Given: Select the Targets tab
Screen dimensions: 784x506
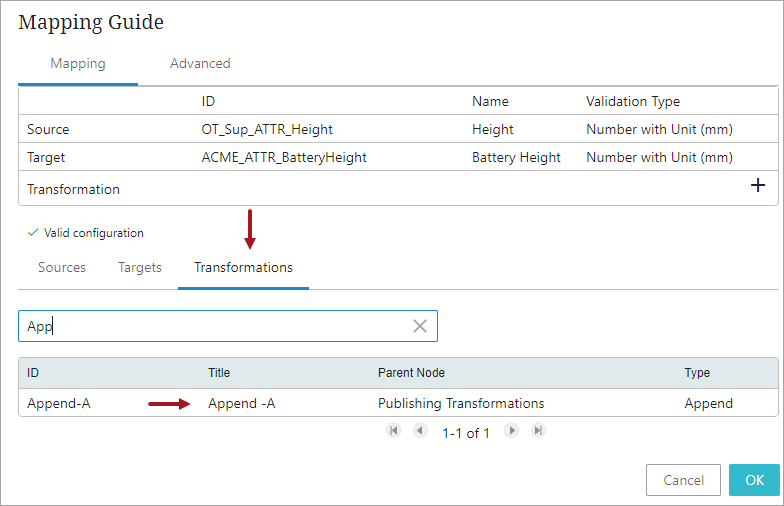Looking at the screenshot, I should tap(140, 268).
